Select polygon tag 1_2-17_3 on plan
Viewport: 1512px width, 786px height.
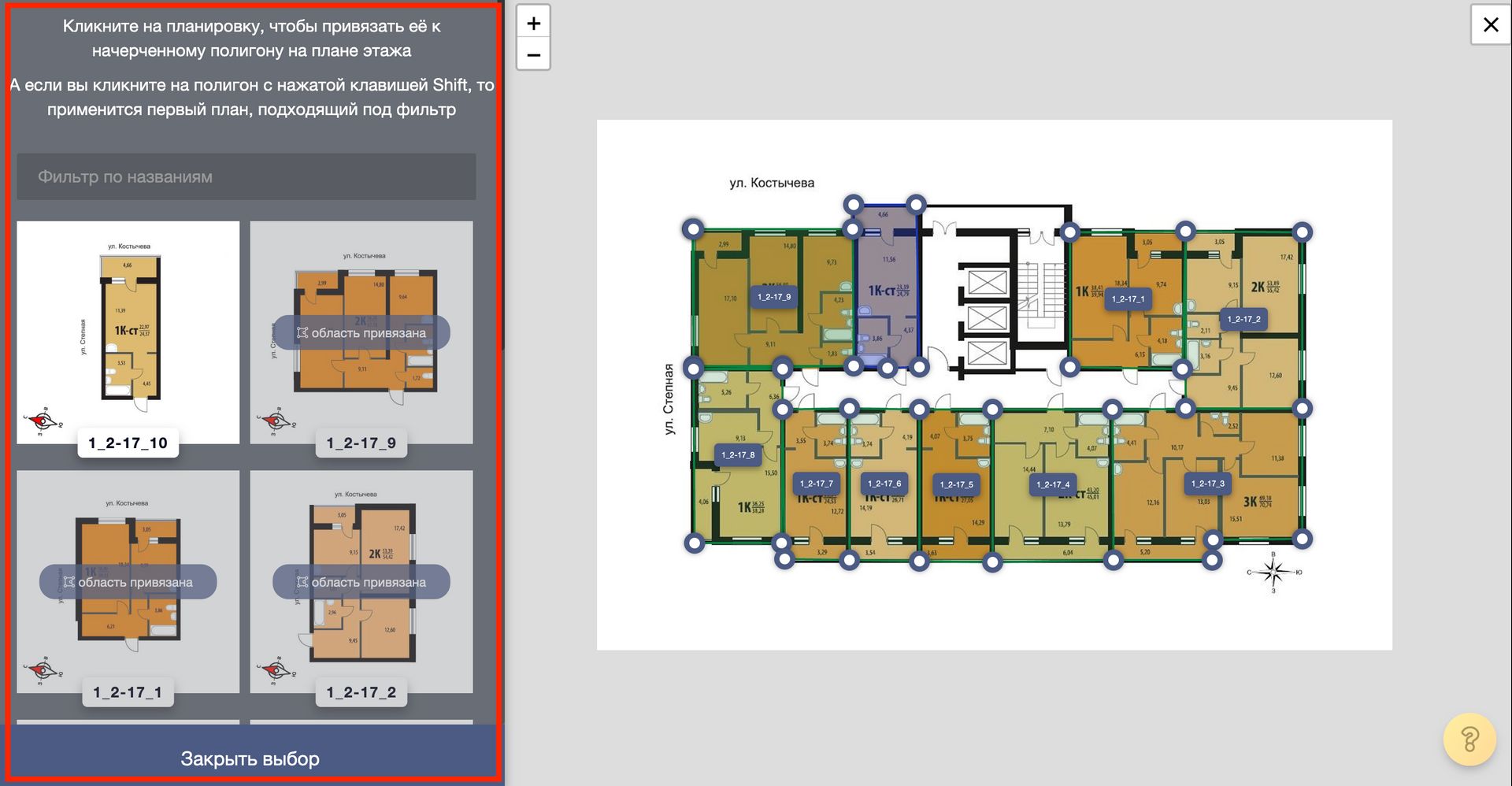1208,484
